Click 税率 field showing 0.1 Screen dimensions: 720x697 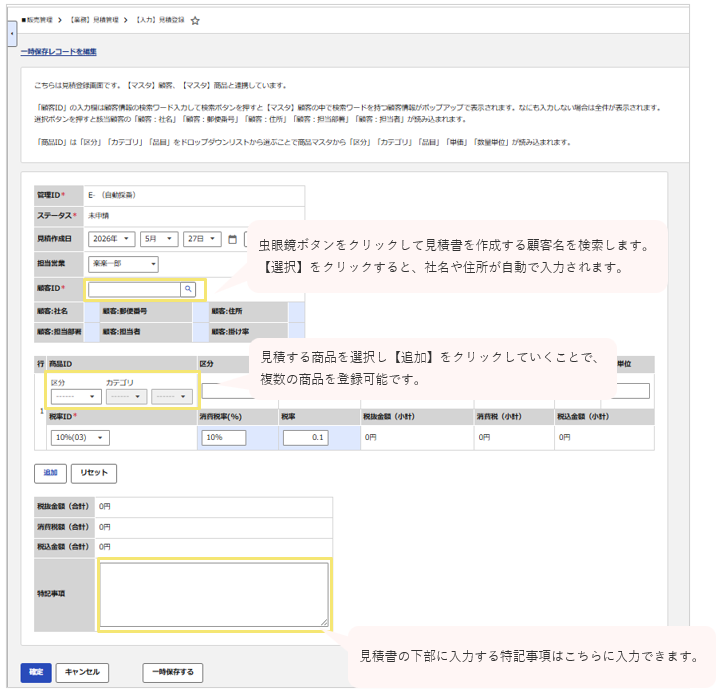point(305,438)
